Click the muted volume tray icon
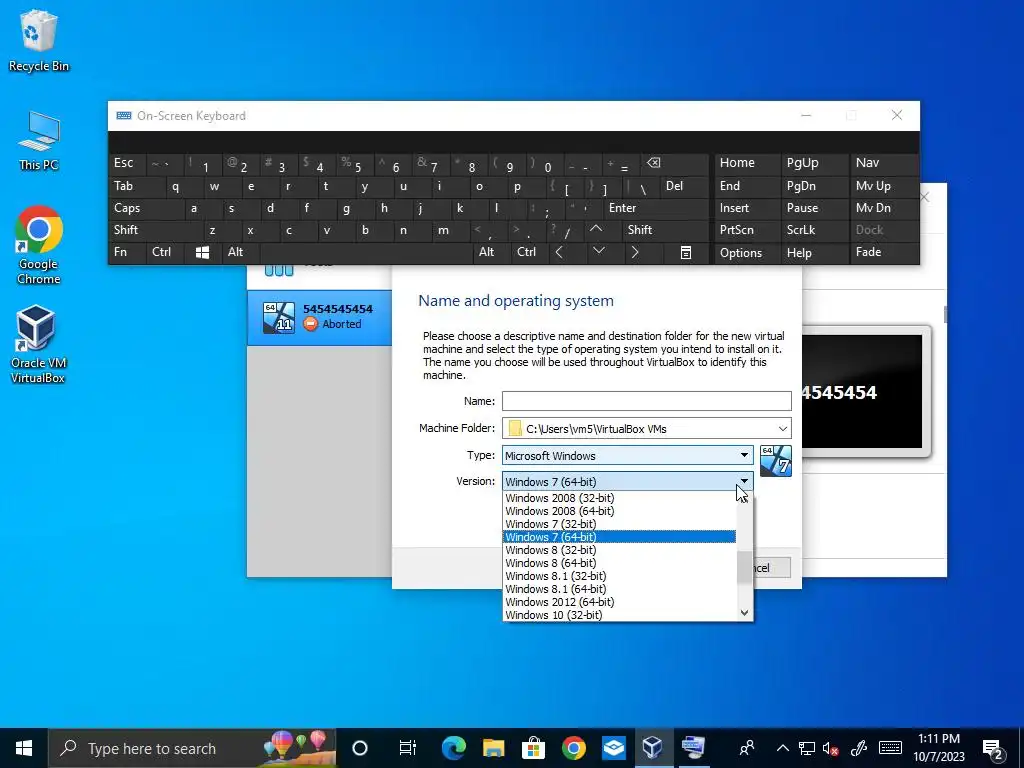 (831, 748)
